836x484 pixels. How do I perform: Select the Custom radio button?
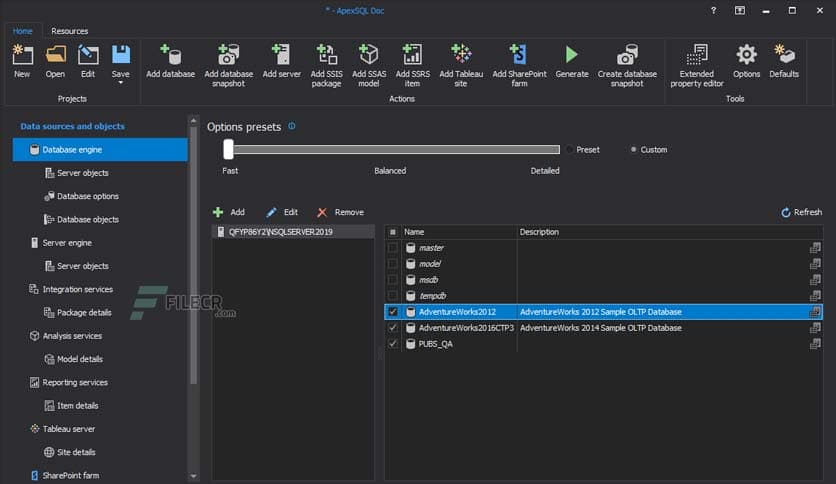(633, 150)
